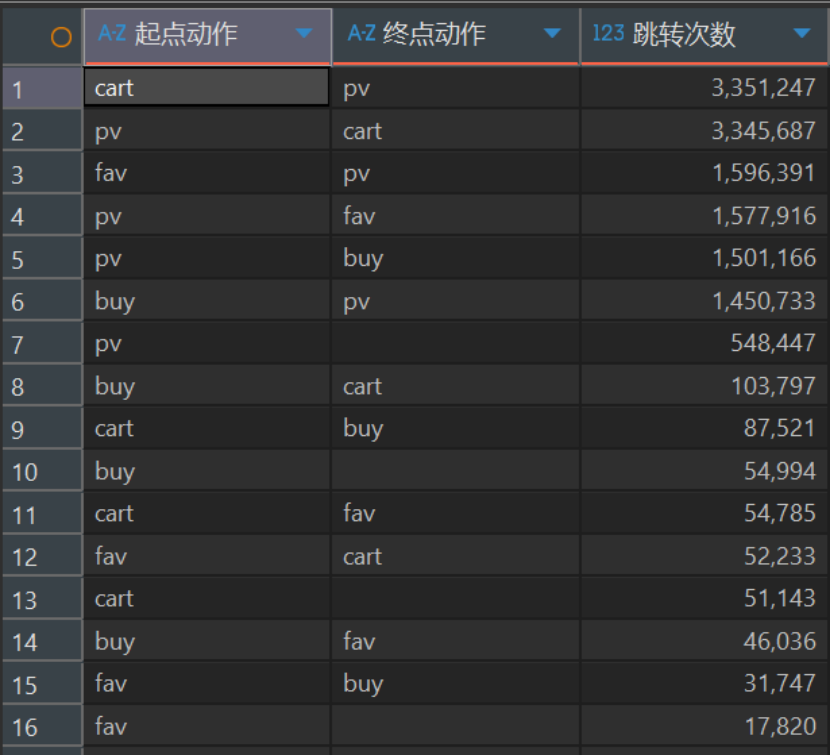Image resolution: width=831 pixels, height=755 pixels.
Task: Click the cell showing 17,820
Action: click(x=704, y=726)
